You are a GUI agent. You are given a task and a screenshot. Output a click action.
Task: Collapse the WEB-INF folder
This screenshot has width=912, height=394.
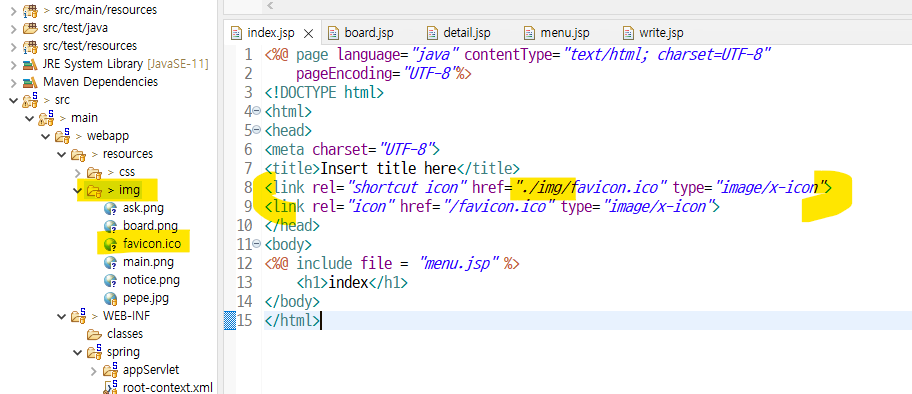tap(61, 317)
